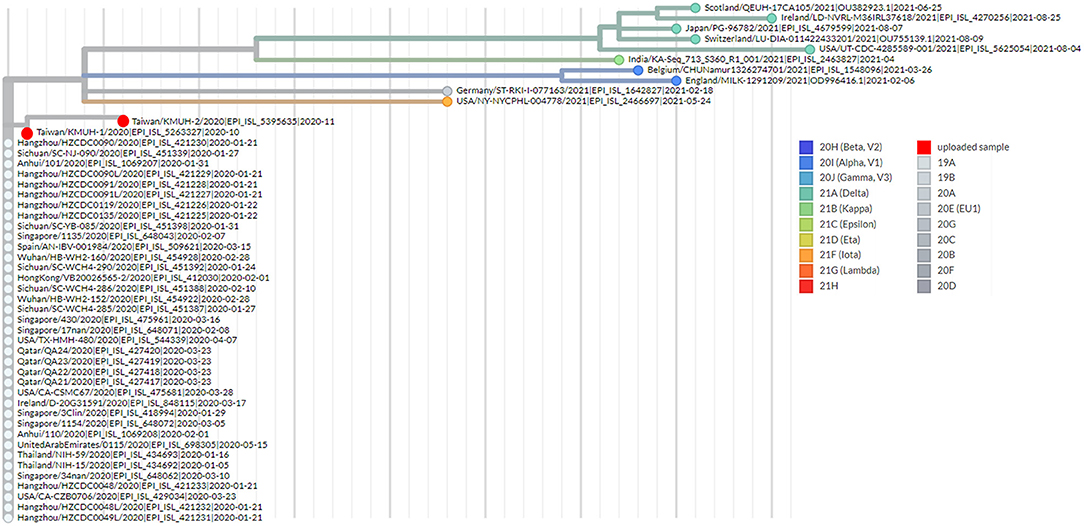This screenshot has height=526, width=1084.
Task: Select the 20A legend swatch
Action: click(x=924, y=193)
